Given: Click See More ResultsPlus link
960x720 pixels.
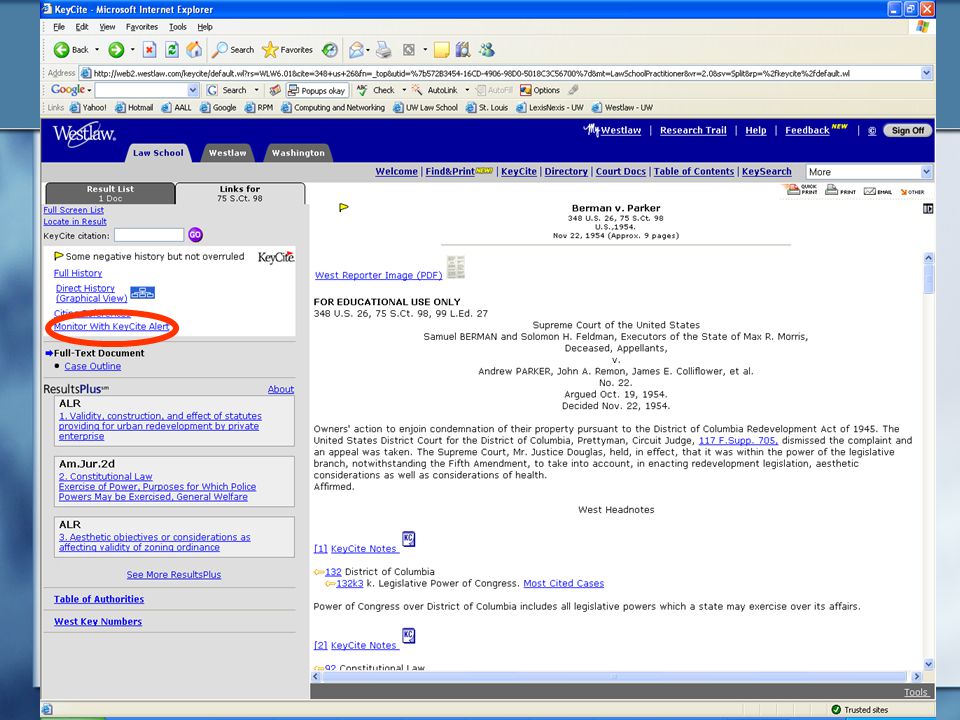Looking at the screenshot, I should (x=174, y=575).
